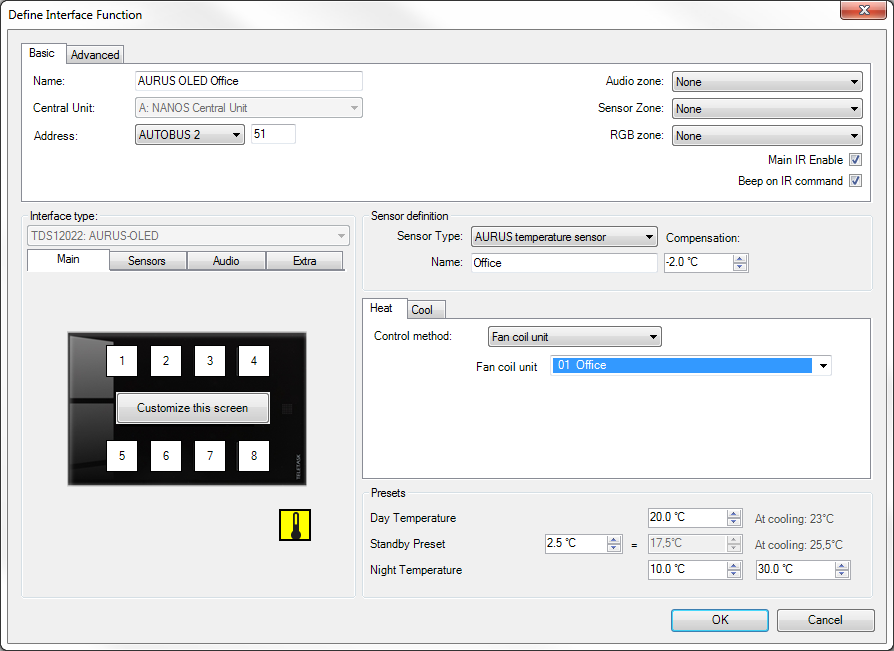Open the Audio zone dropdown
Image resolution: width=894 pixels, height=651 pixels.
(767, 82)
